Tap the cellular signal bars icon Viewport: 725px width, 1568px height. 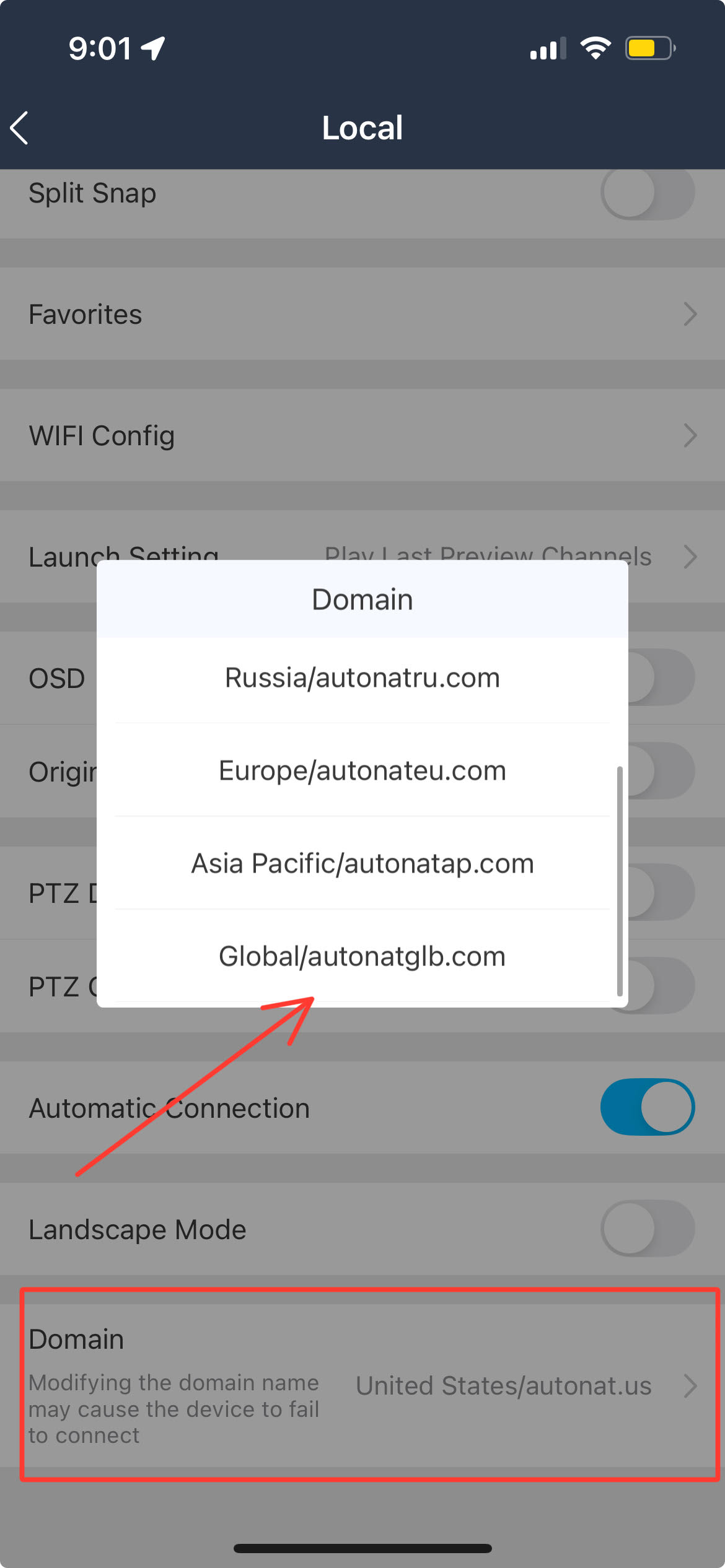[x=548, y=48]
